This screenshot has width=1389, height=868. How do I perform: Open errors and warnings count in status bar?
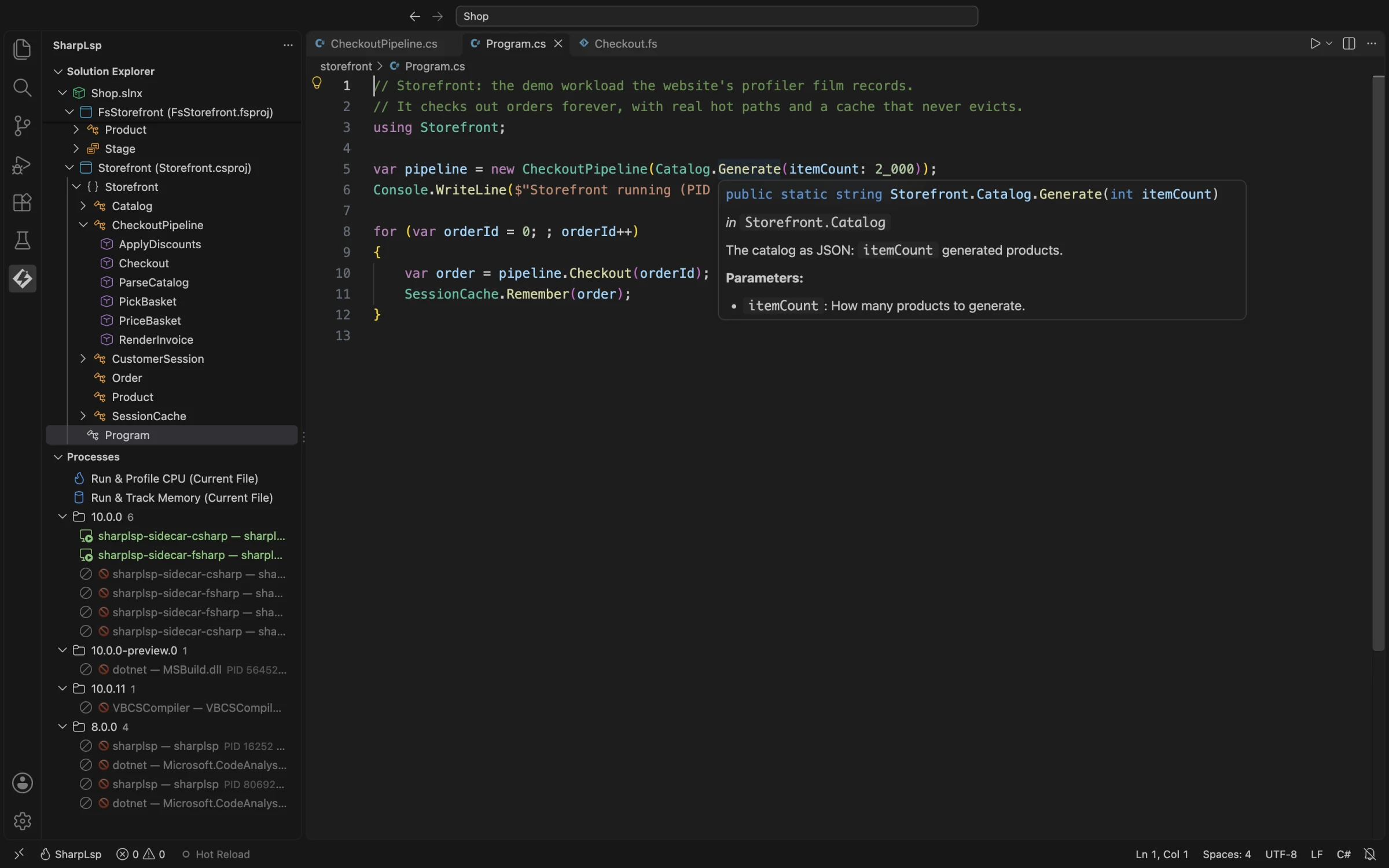141,854
